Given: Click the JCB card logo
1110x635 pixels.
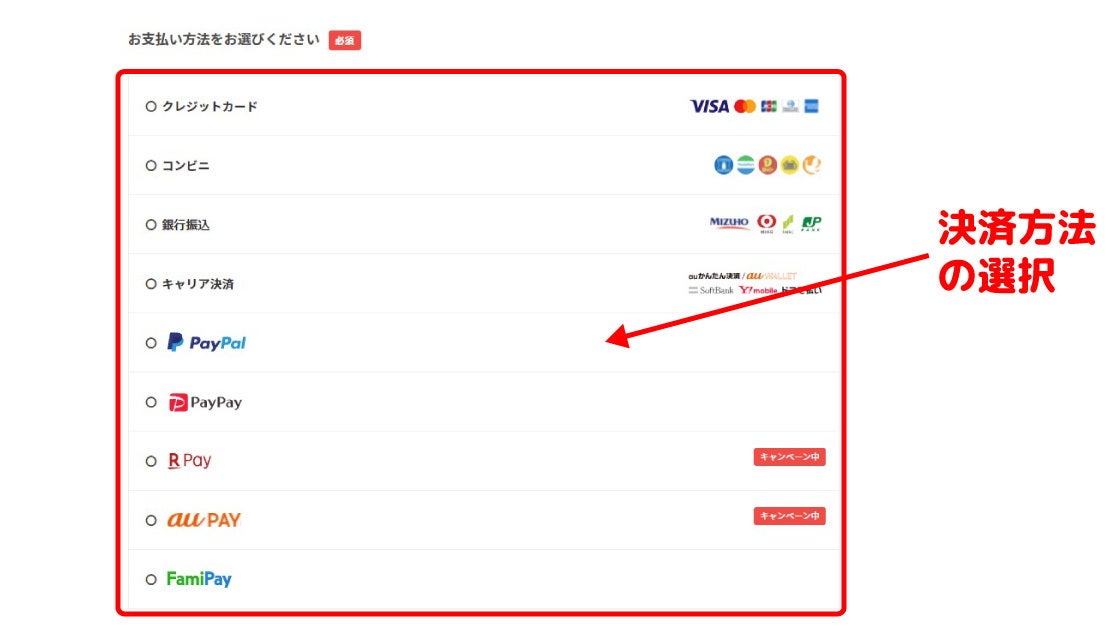Looking at the screenshot, I should (768, 106).
